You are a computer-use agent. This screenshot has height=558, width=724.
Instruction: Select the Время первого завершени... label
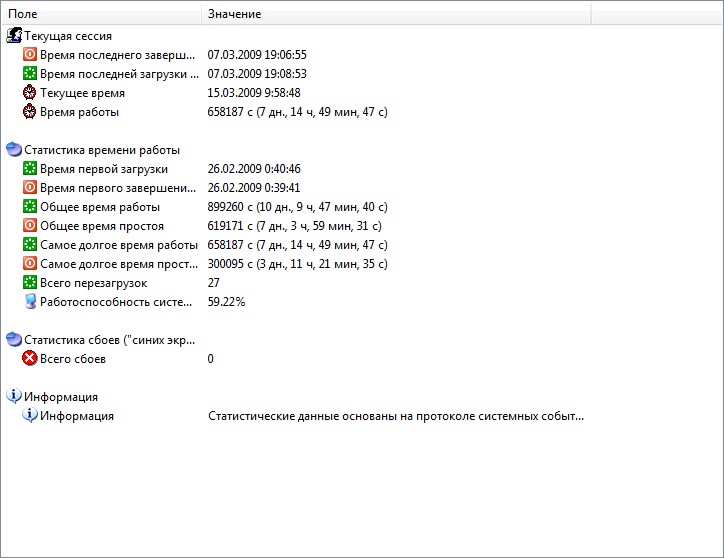coord(118,188)
